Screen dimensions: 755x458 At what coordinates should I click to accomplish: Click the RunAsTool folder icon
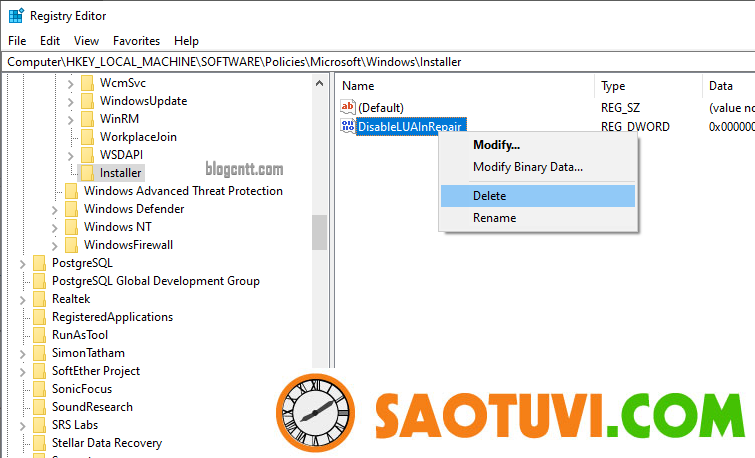[x=39, y=335]
